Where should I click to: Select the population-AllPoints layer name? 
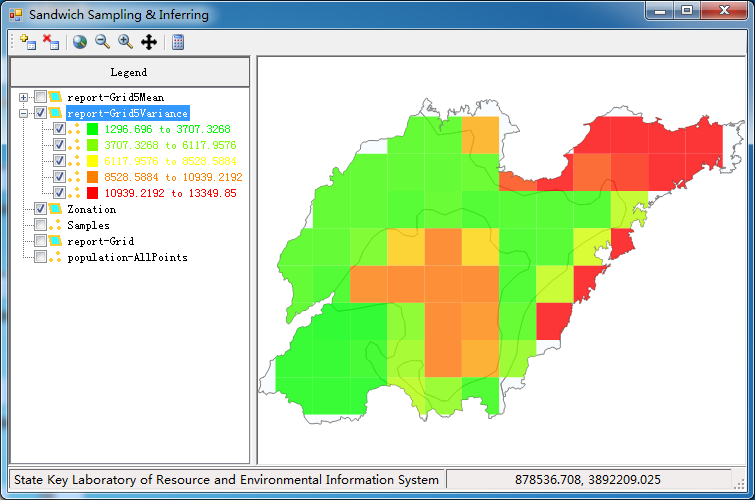[128, 257]
